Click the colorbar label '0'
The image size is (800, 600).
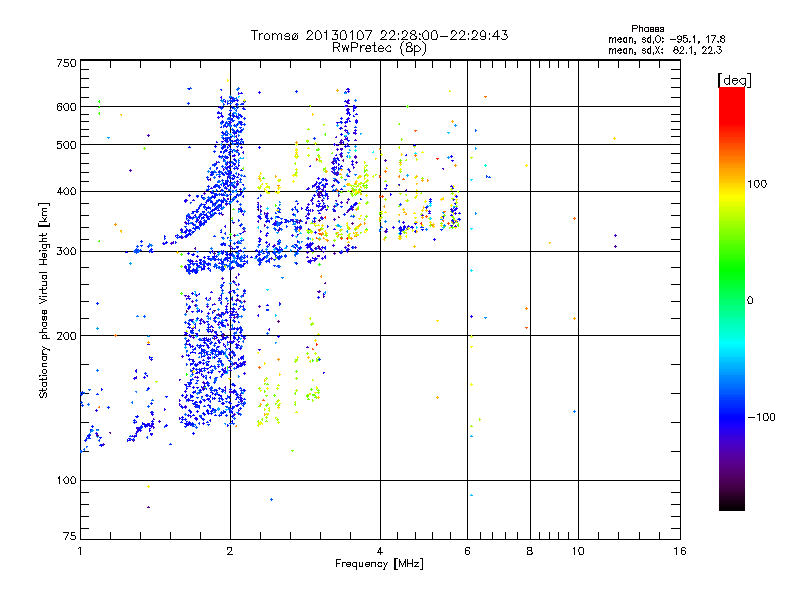click(750, 301)
